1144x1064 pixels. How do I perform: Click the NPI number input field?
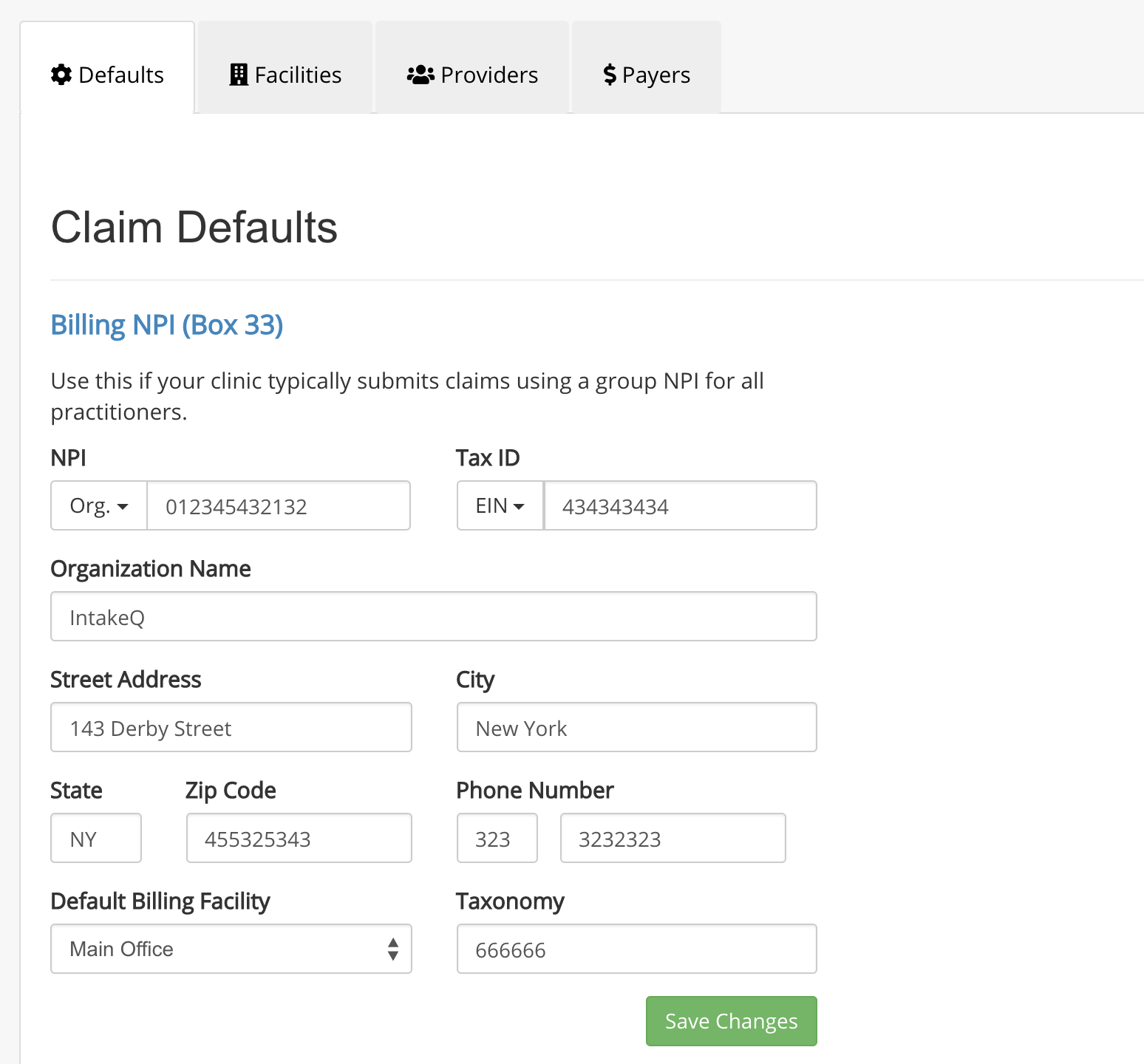[279, 506]
